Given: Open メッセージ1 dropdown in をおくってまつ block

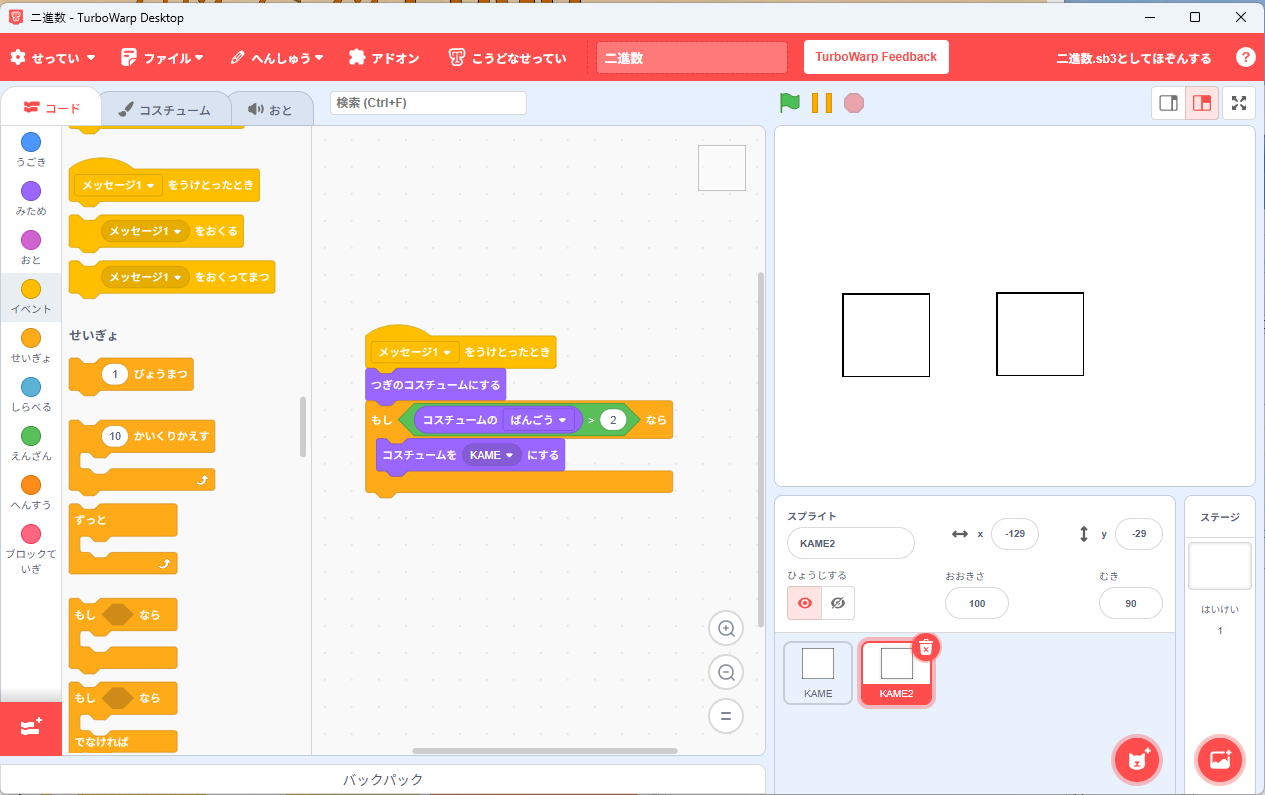Looking at the screenshot, I should point(145,277).
